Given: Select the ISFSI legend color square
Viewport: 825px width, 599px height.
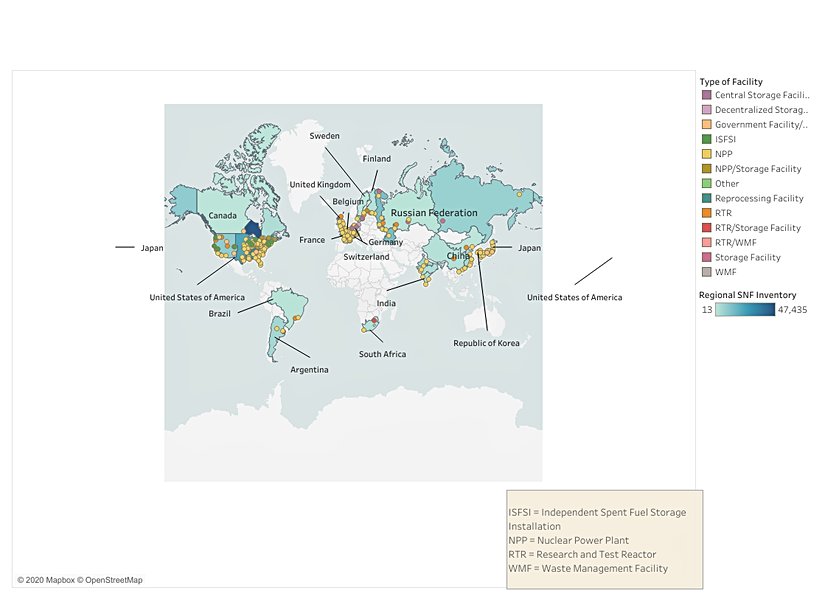Looking at the screenshot, I should 706,139.
